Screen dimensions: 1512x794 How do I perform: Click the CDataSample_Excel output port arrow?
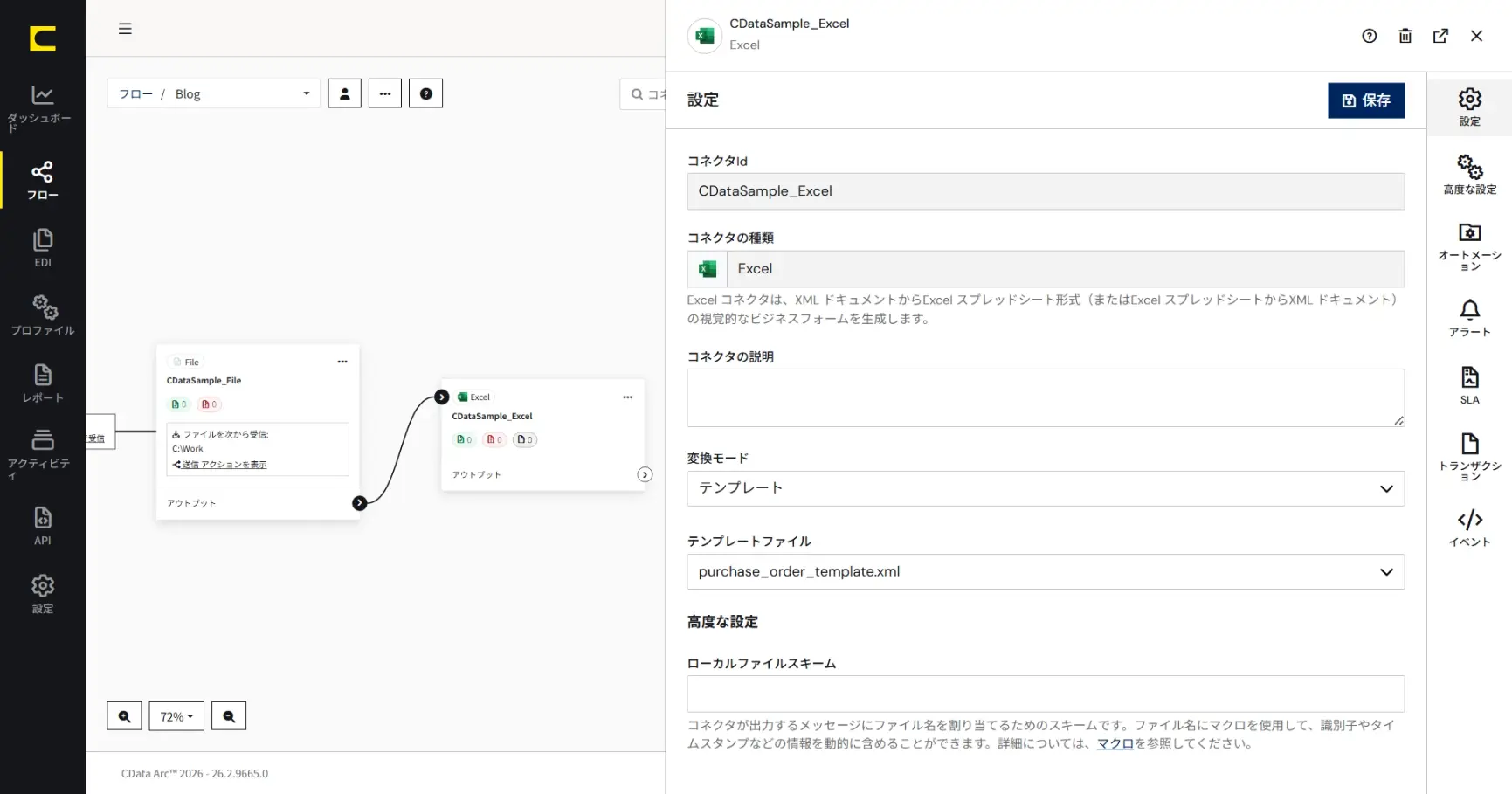pos(645,474)
